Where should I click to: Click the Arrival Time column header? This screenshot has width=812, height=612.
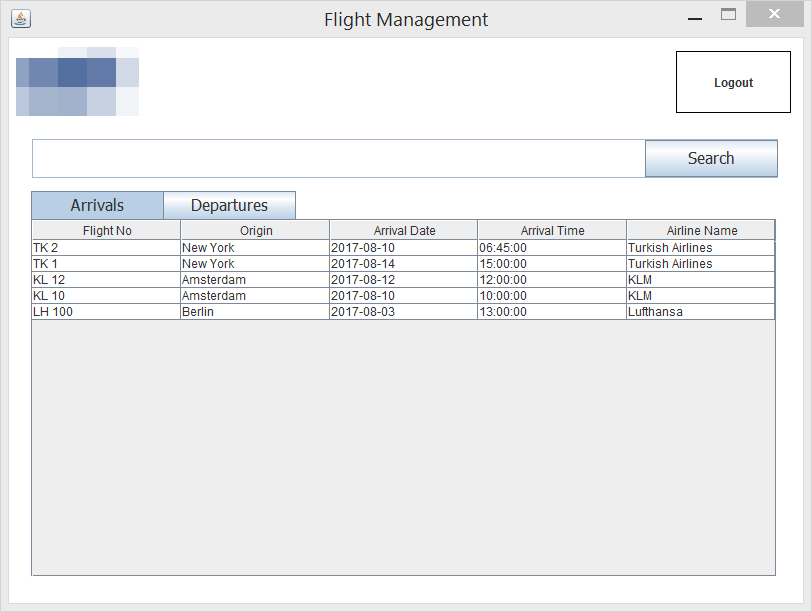551,230
